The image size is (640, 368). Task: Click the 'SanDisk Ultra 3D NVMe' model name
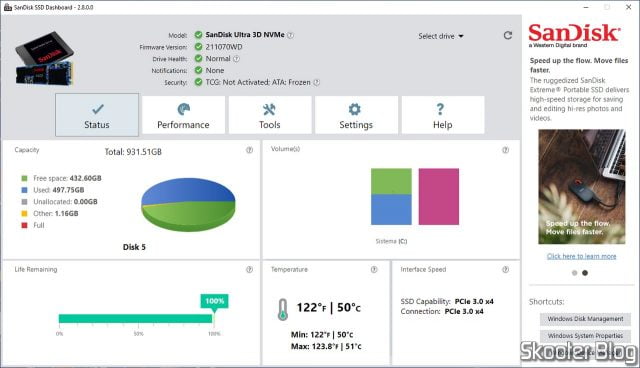[245, 35]
